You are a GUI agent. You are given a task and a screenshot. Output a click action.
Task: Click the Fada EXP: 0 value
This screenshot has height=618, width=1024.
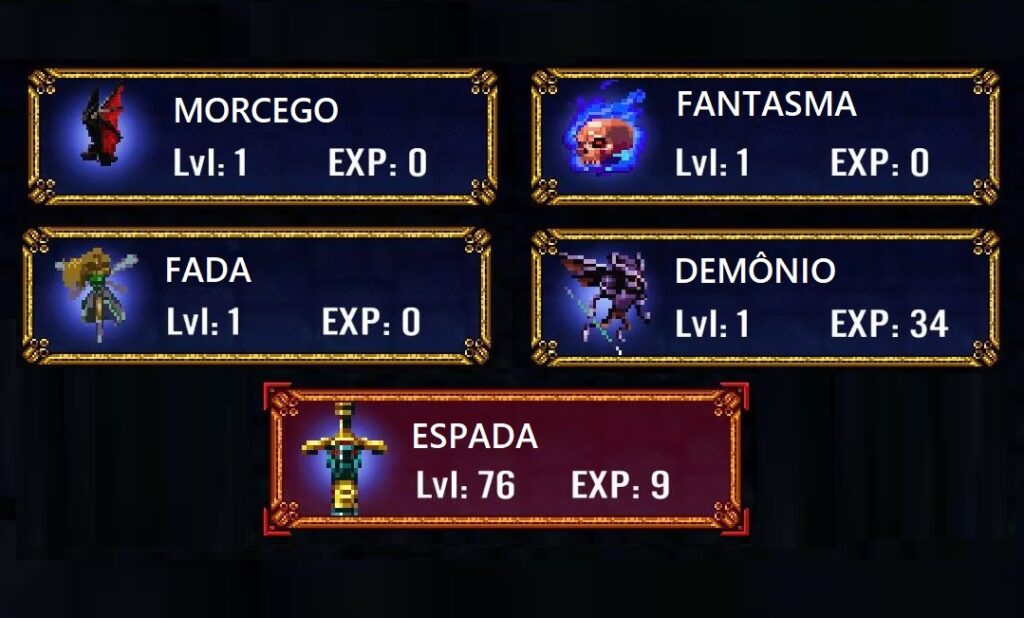371,322
